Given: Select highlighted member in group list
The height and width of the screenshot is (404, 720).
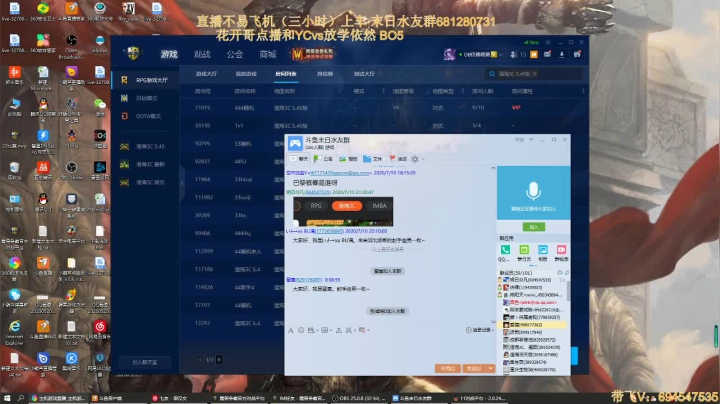Looking at the screenshot, I should (x=532, y=325).
